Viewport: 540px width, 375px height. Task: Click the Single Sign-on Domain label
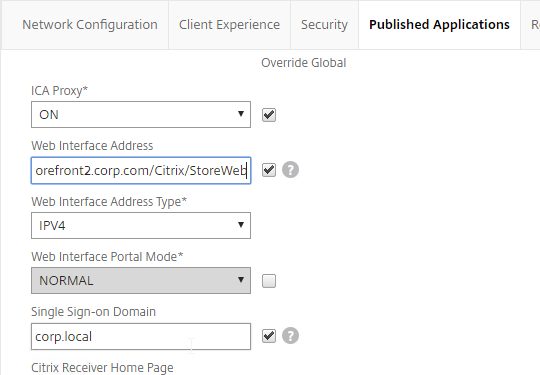(93, 312)
